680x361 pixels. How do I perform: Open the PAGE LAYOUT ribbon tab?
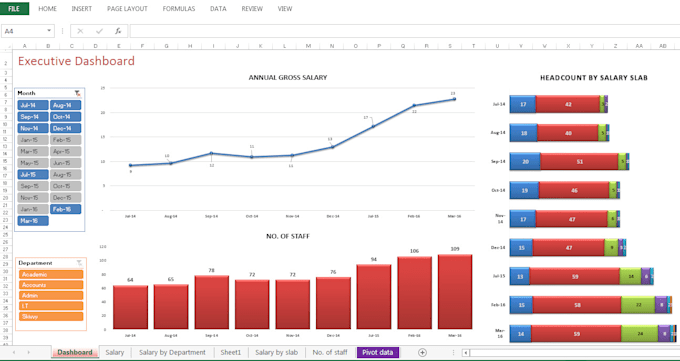click(127, 9)
